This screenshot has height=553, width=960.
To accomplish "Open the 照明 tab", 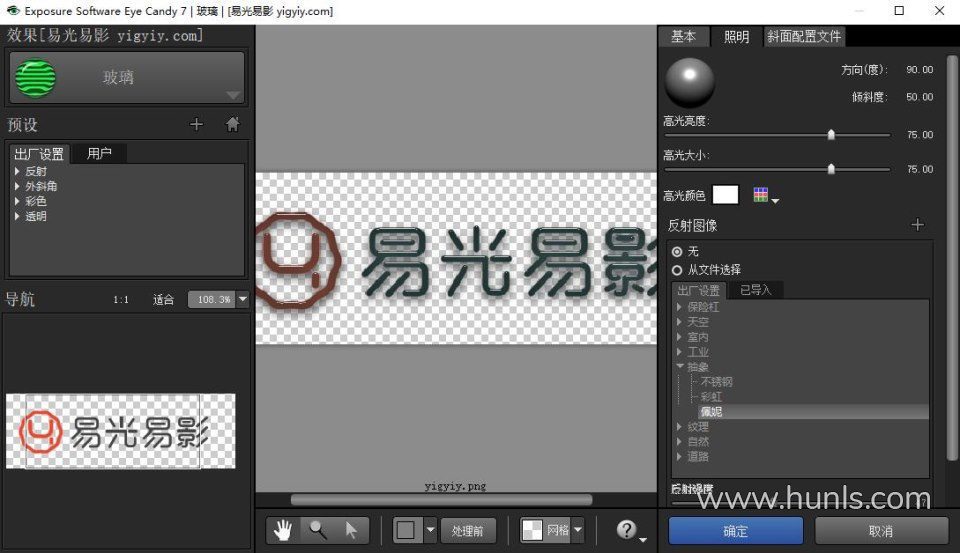I will click(737, 37).
